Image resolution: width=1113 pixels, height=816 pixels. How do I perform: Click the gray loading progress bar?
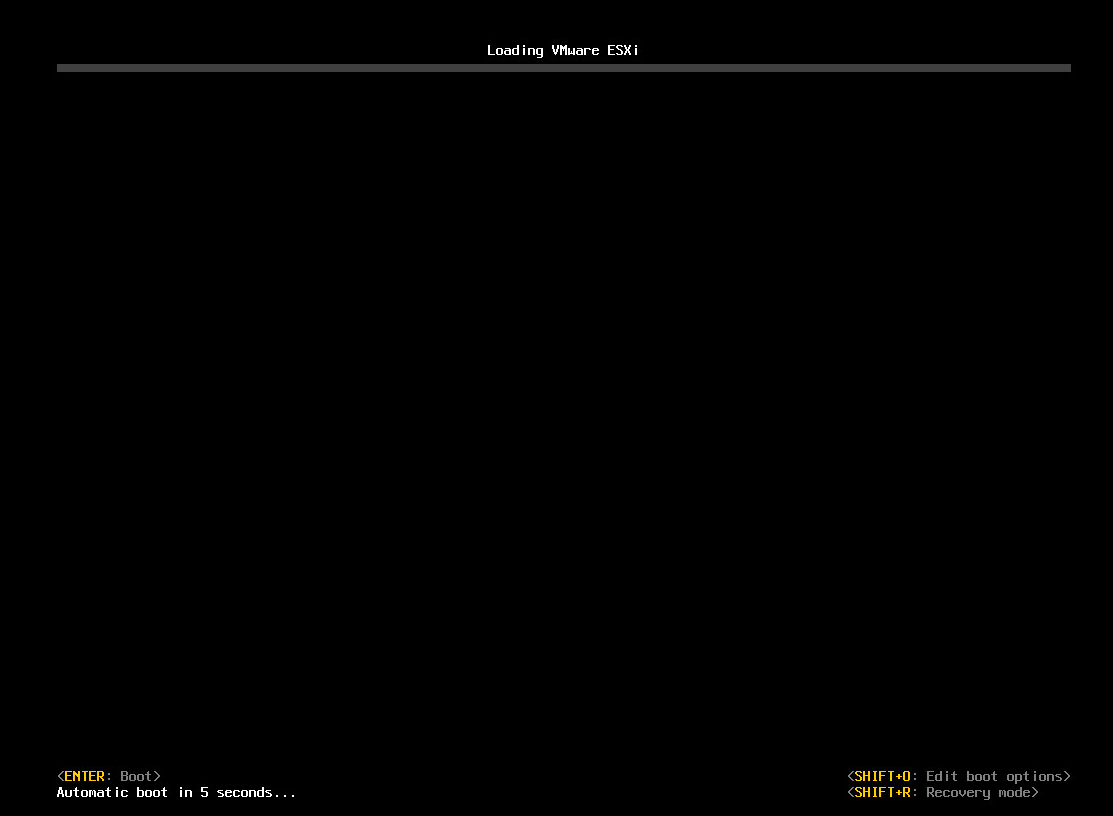[x=564, y=68]
